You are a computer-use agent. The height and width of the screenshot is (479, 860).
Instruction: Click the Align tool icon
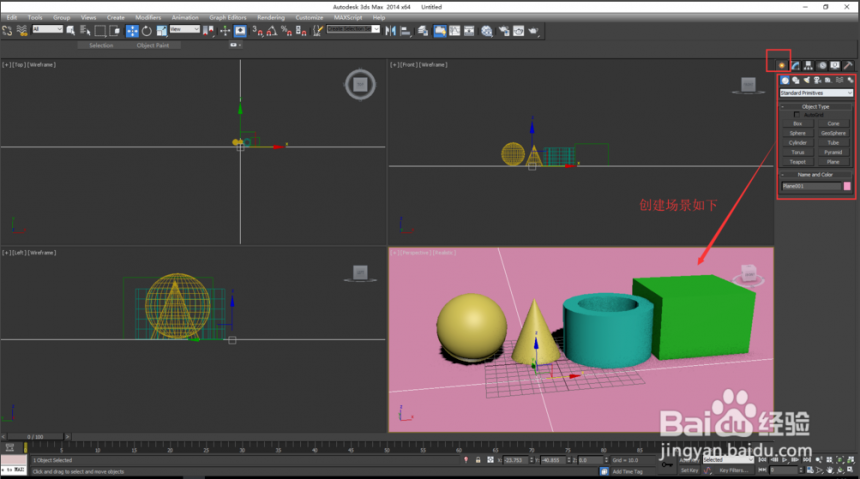[405, 31]
